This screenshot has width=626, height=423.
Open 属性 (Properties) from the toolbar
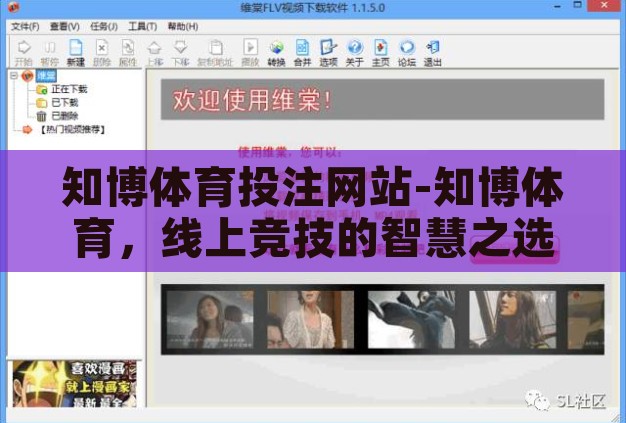[128, 52]
